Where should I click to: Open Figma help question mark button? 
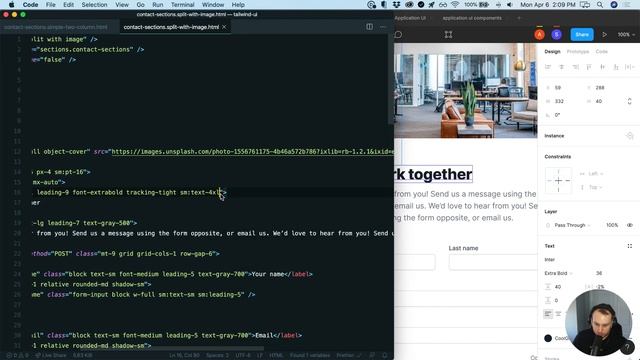(627, 347)
